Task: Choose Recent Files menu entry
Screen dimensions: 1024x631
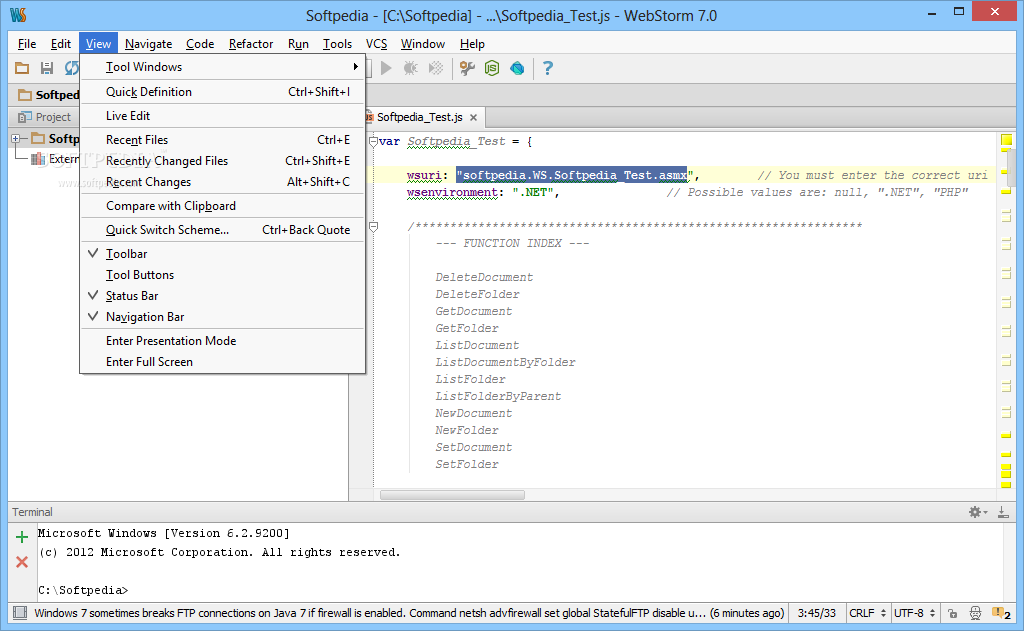Action: pos(222,140)
